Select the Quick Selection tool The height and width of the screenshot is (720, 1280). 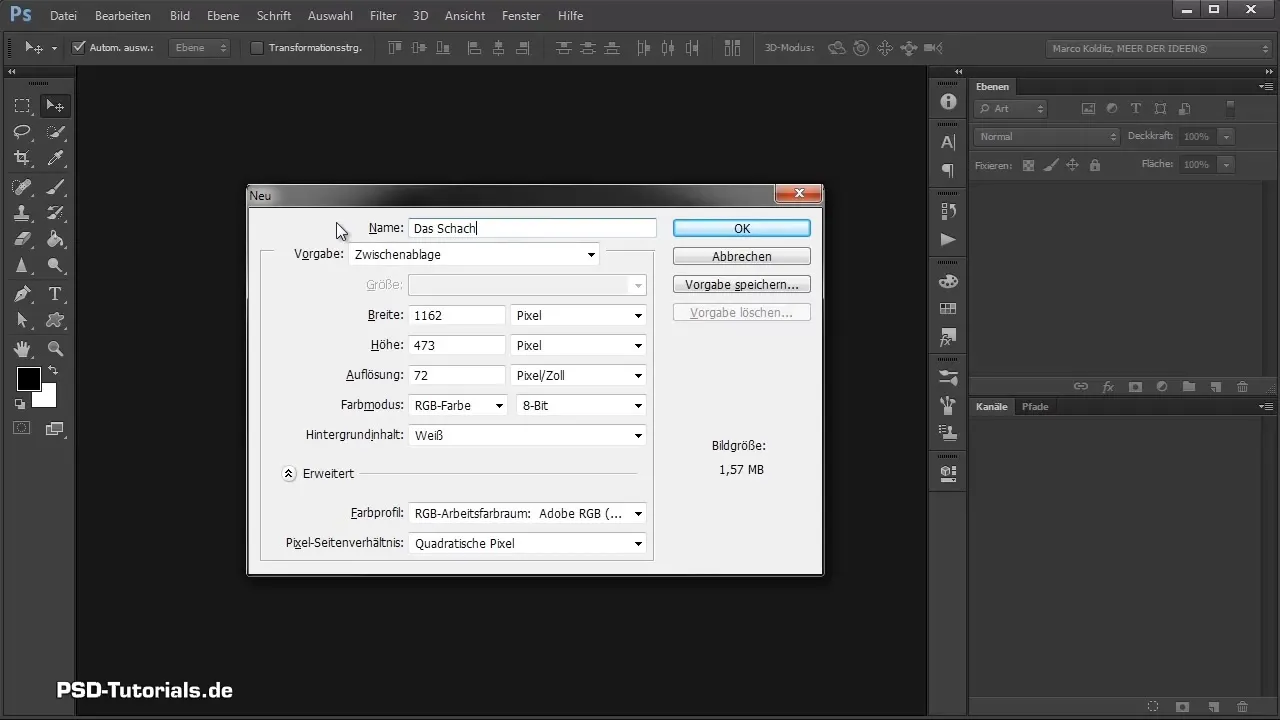(56, 132)
